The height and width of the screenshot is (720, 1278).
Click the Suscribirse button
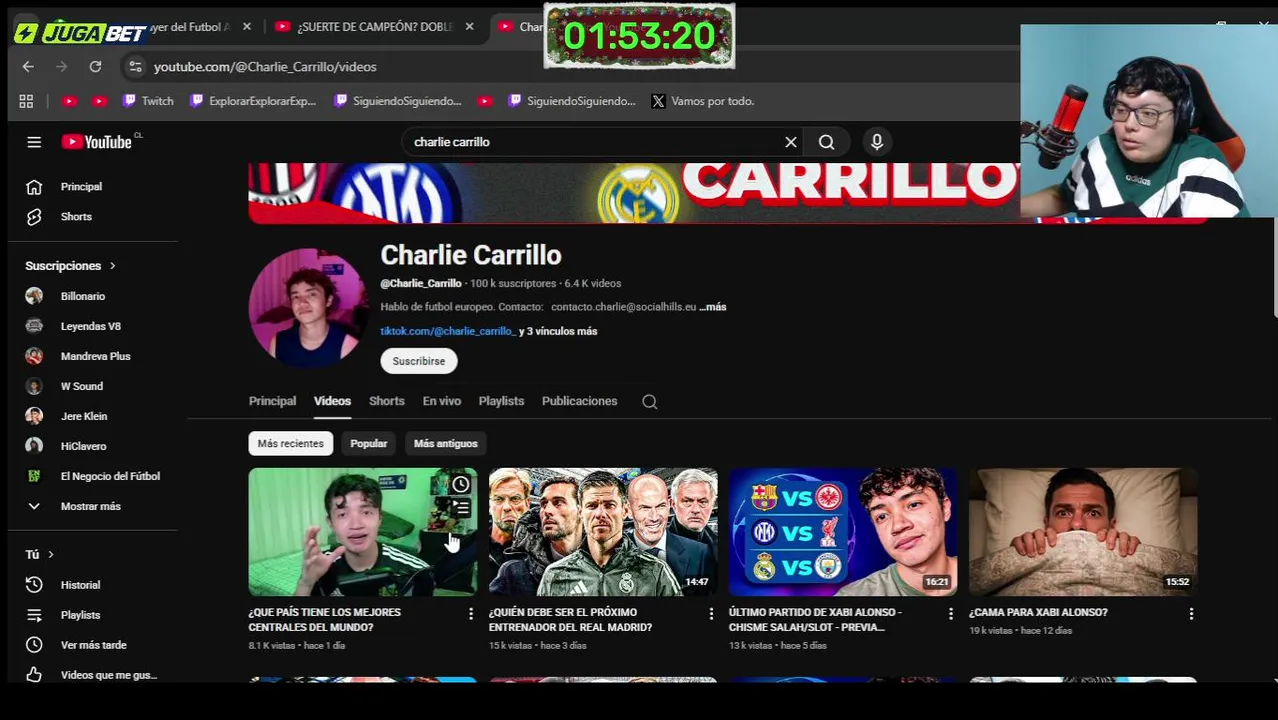pos(419,361)
